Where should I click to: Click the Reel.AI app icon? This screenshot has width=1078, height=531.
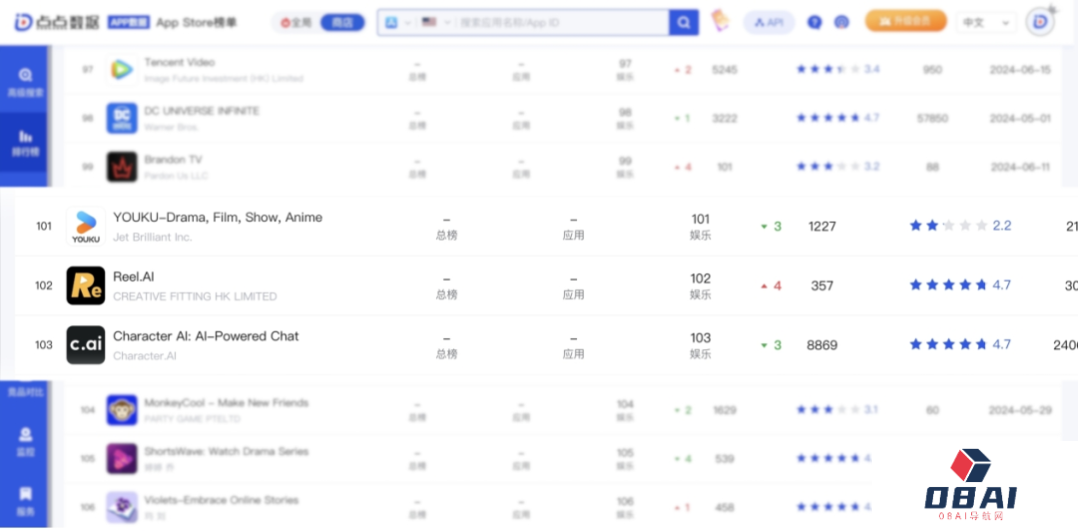pos(86,285)
